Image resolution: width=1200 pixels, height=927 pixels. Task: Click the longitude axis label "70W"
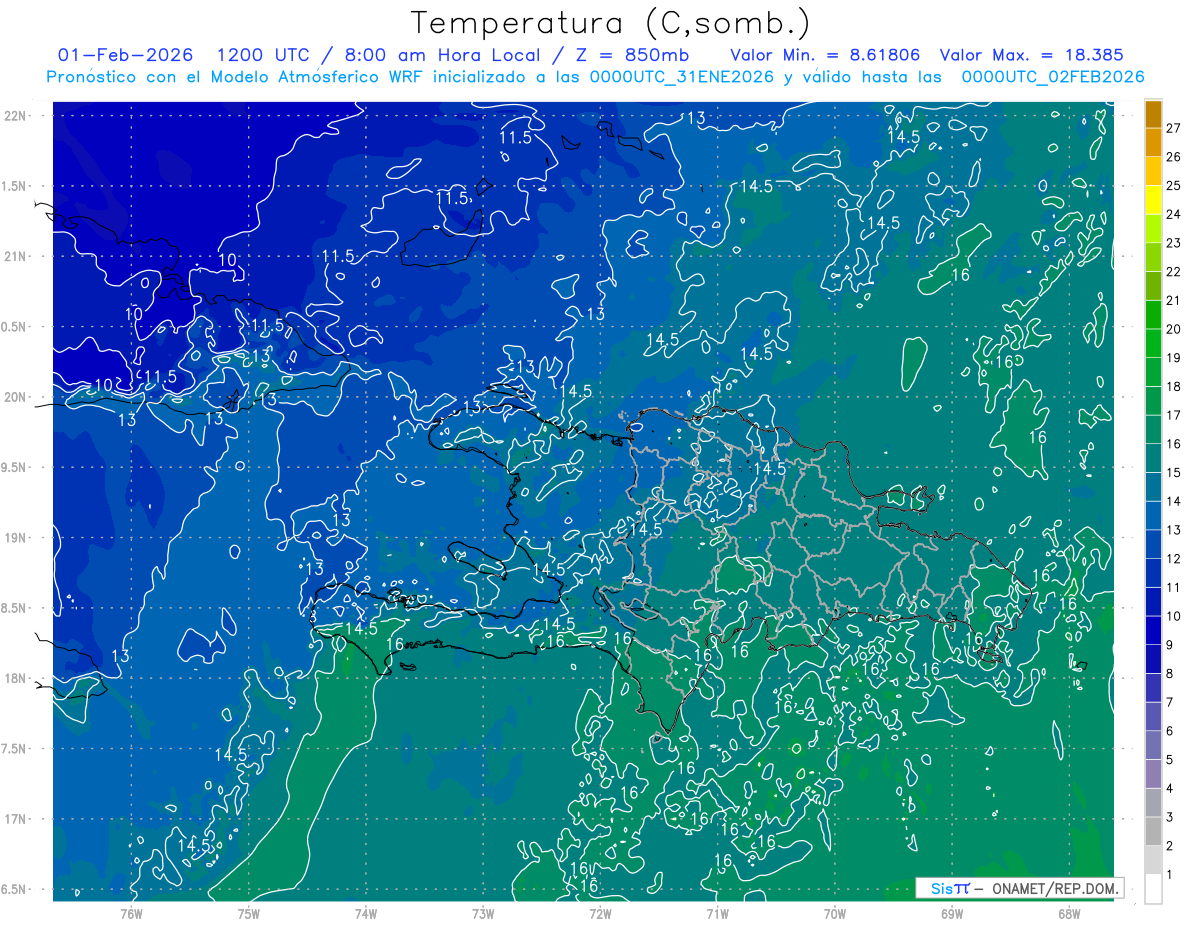(835, 913)
